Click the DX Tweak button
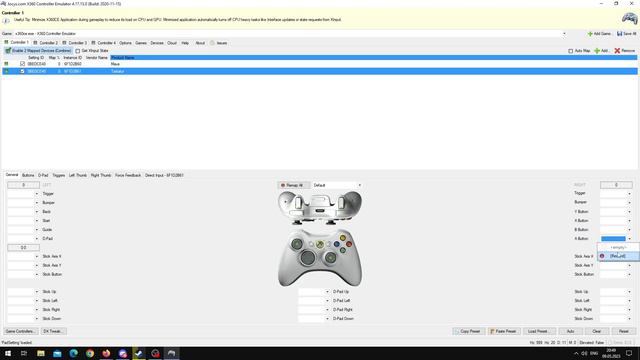 coord(53,331)
